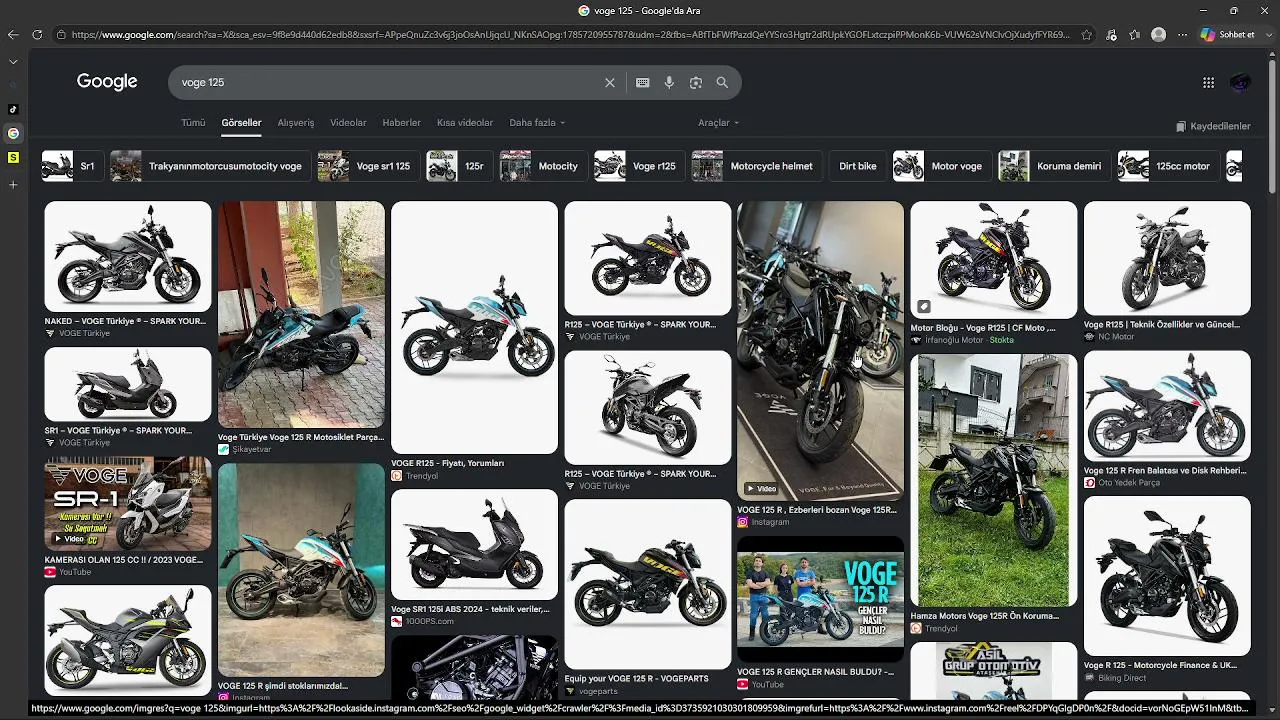Select the Motocity suggestion chip
This screenshot has width=1280, height=720.
[x=542, y=166]
